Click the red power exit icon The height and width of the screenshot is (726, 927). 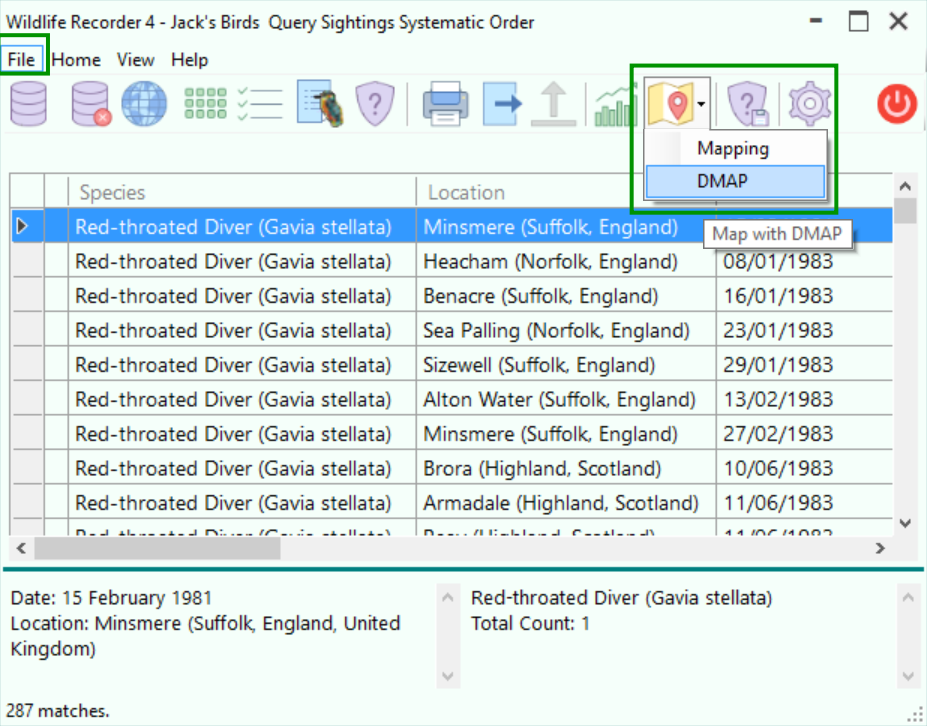897,104
